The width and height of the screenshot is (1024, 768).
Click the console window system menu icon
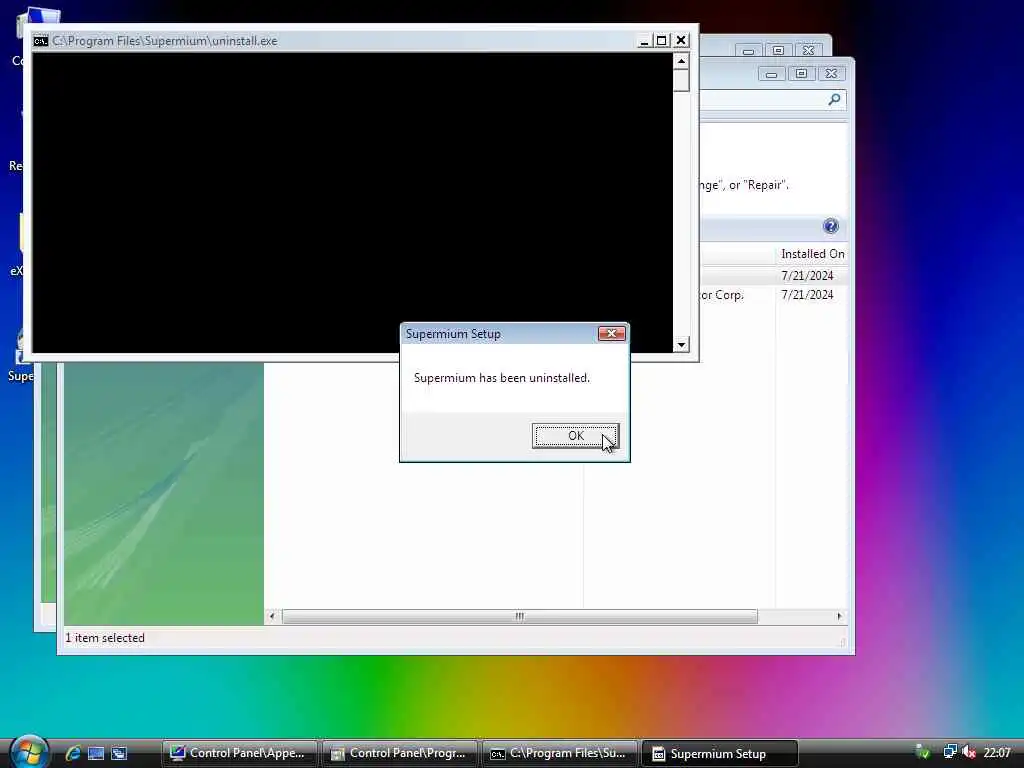click(40, 41)
